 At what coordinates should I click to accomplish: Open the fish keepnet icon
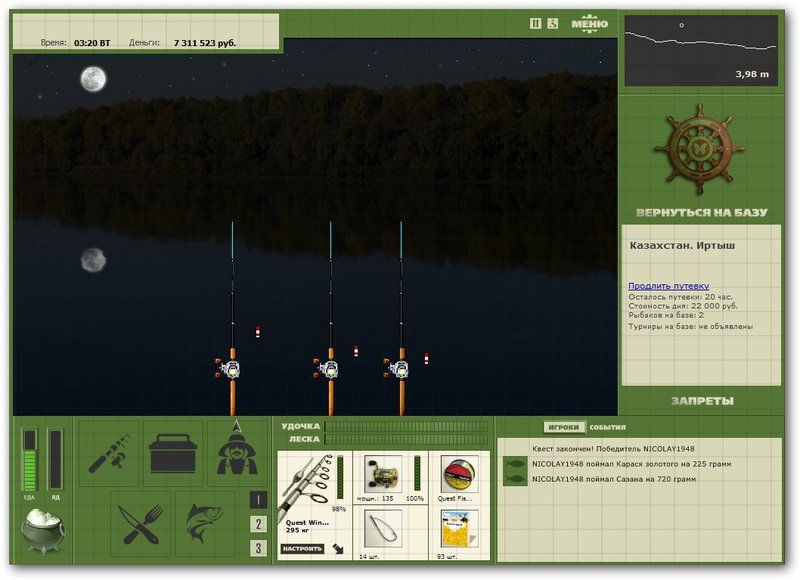click(205, 524)
